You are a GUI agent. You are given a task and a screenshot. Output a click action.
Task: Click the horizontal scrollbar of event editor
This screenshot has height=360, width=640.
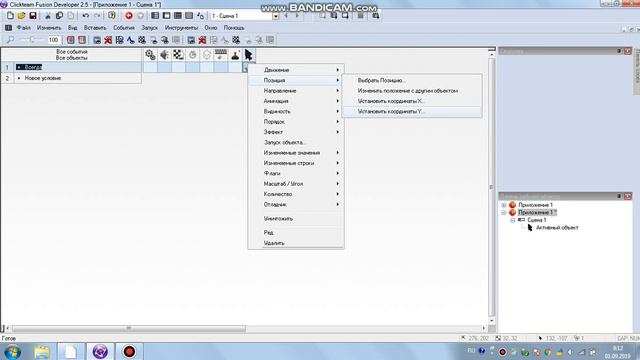click(128, 328)
